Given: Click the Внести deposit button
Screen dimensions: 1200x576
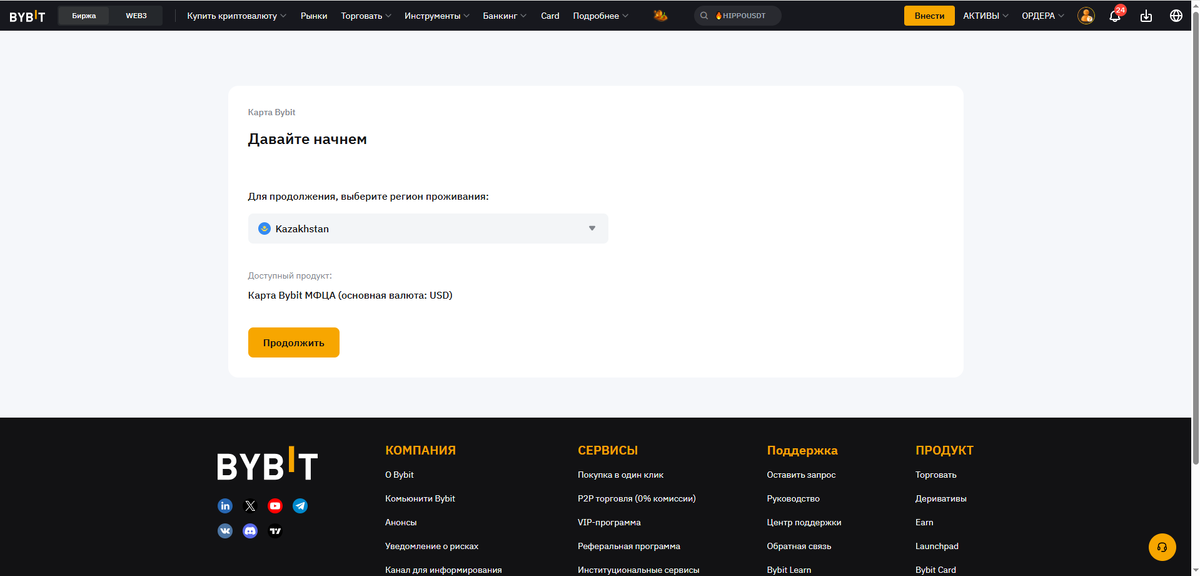Looking at the screenshot, I should pyautogui.click(x=929, y=16).
